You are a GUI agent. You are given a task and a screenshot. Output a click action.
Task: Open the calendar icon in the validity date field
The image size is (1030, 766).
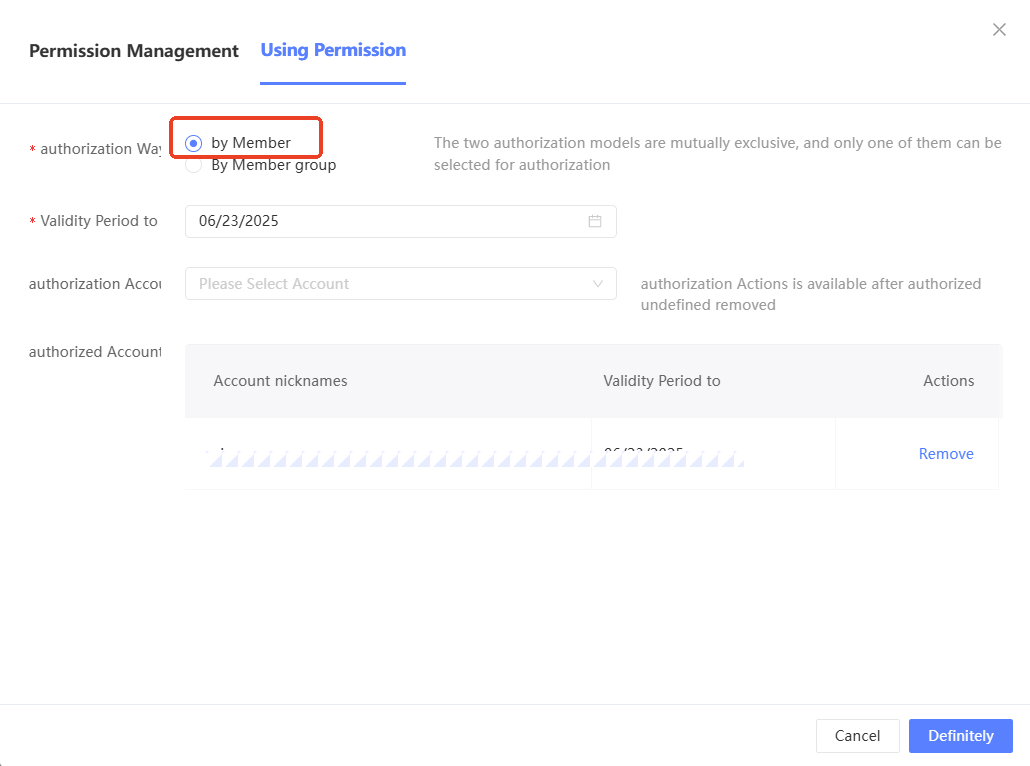pos(595,221)
